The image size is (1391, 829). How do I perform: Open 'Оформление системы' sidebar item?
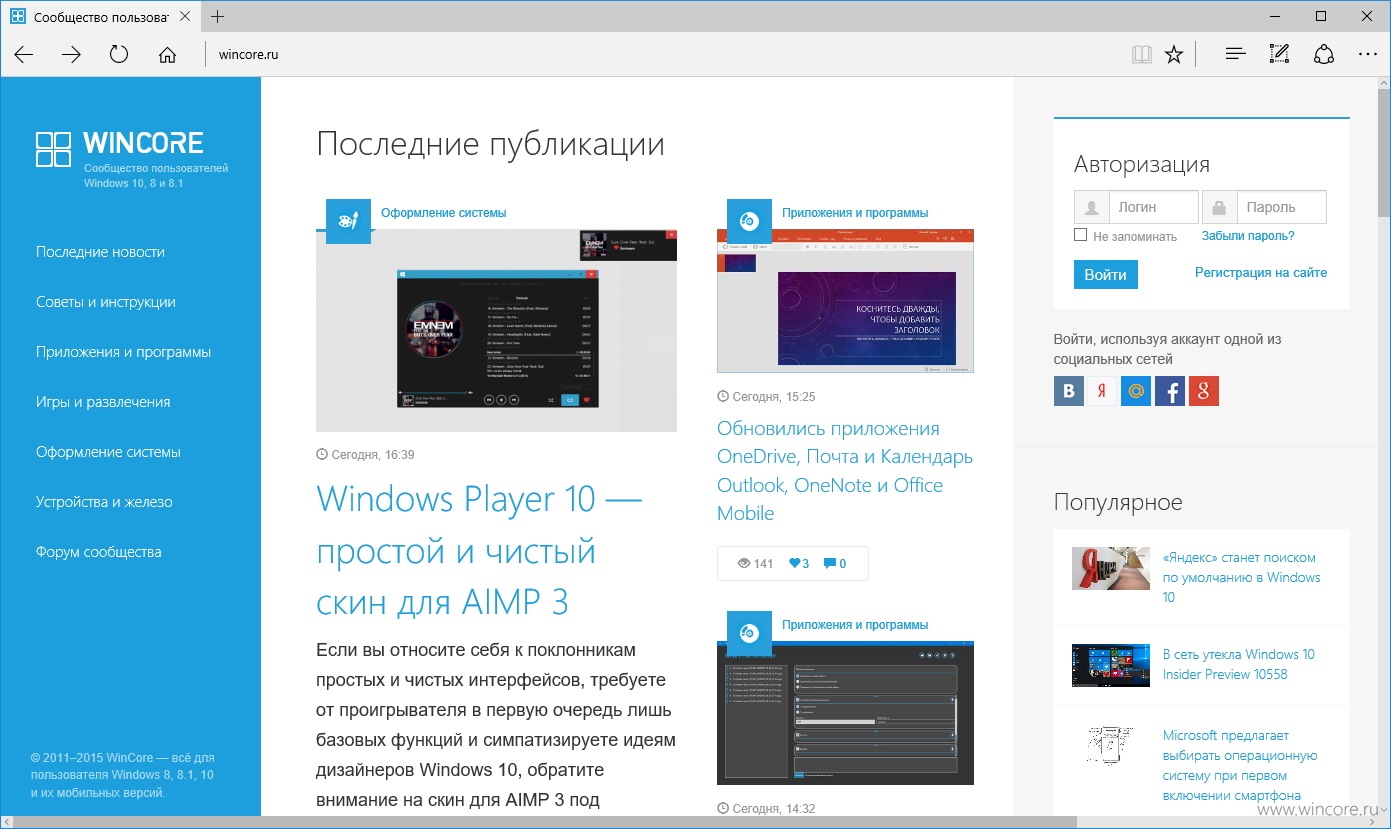point(108,452)
